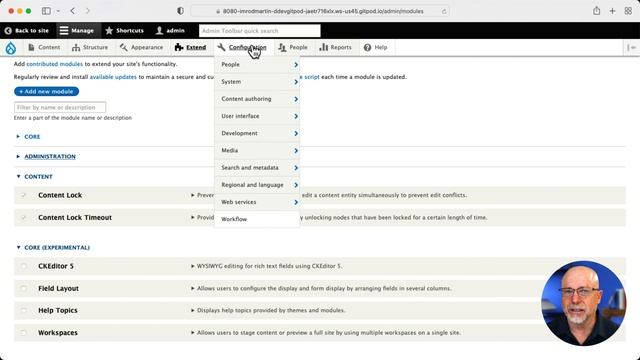Click the Workspaces module name

58,333
